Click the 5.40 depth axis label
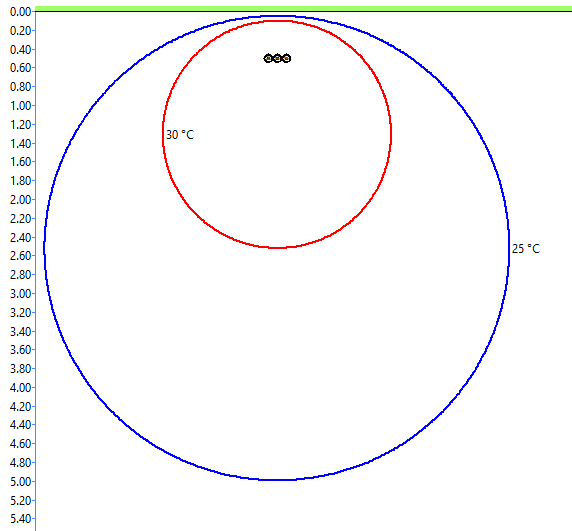572x531 pixels. [x=20, y=519]
